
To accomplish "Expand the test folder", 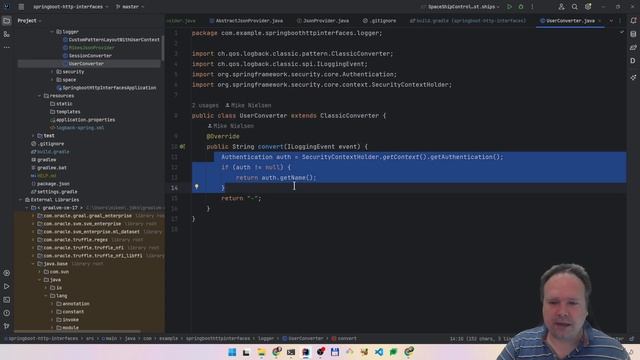I will [x=33, y=136].
